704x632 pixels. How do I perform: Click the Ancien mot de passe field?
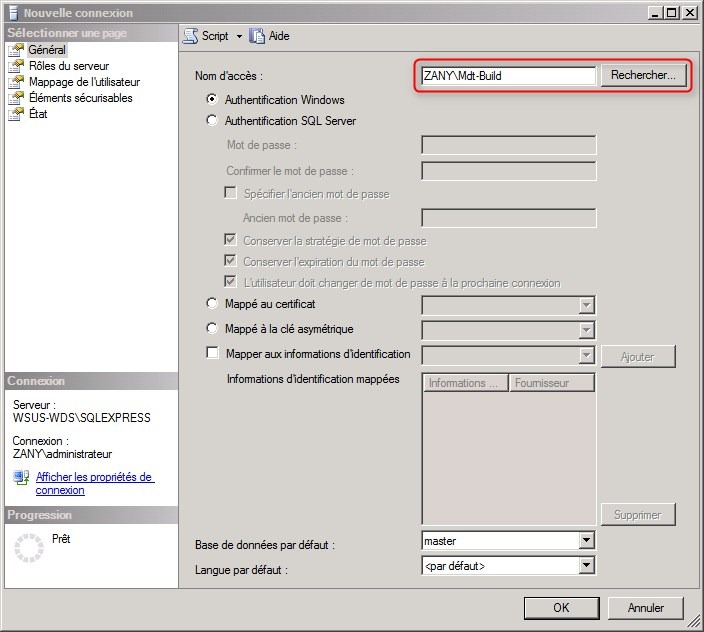coord(509,218)
